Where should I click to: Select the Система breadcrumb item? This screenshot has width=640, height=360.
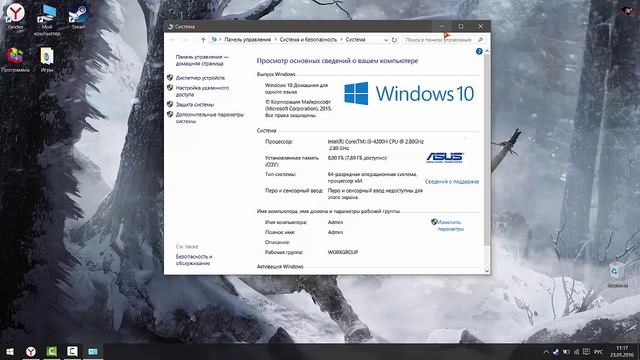coord(356,40)
